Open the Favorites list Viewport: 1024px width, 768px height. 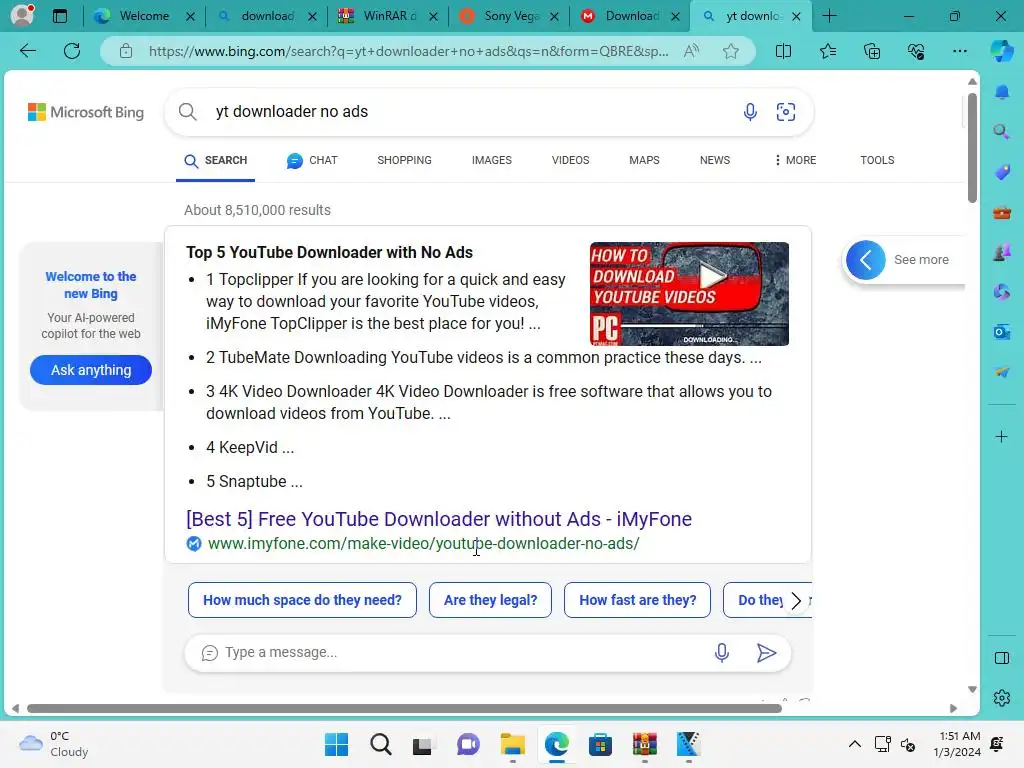click(x=827, y=51)
